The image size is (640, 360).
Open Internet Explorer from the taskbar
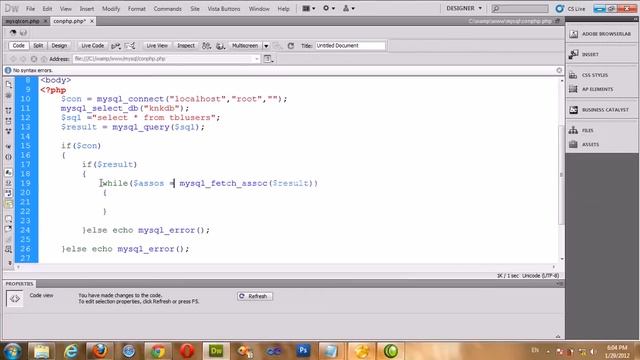click(71, 351)
